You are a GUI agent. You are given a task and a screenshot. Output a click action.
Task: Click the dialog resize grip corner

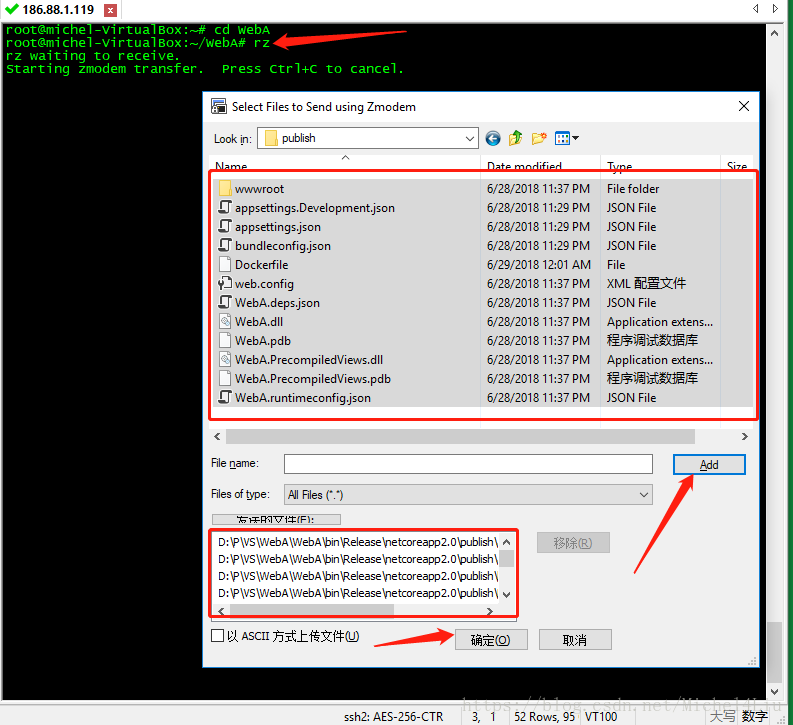(x=753, y=661)
